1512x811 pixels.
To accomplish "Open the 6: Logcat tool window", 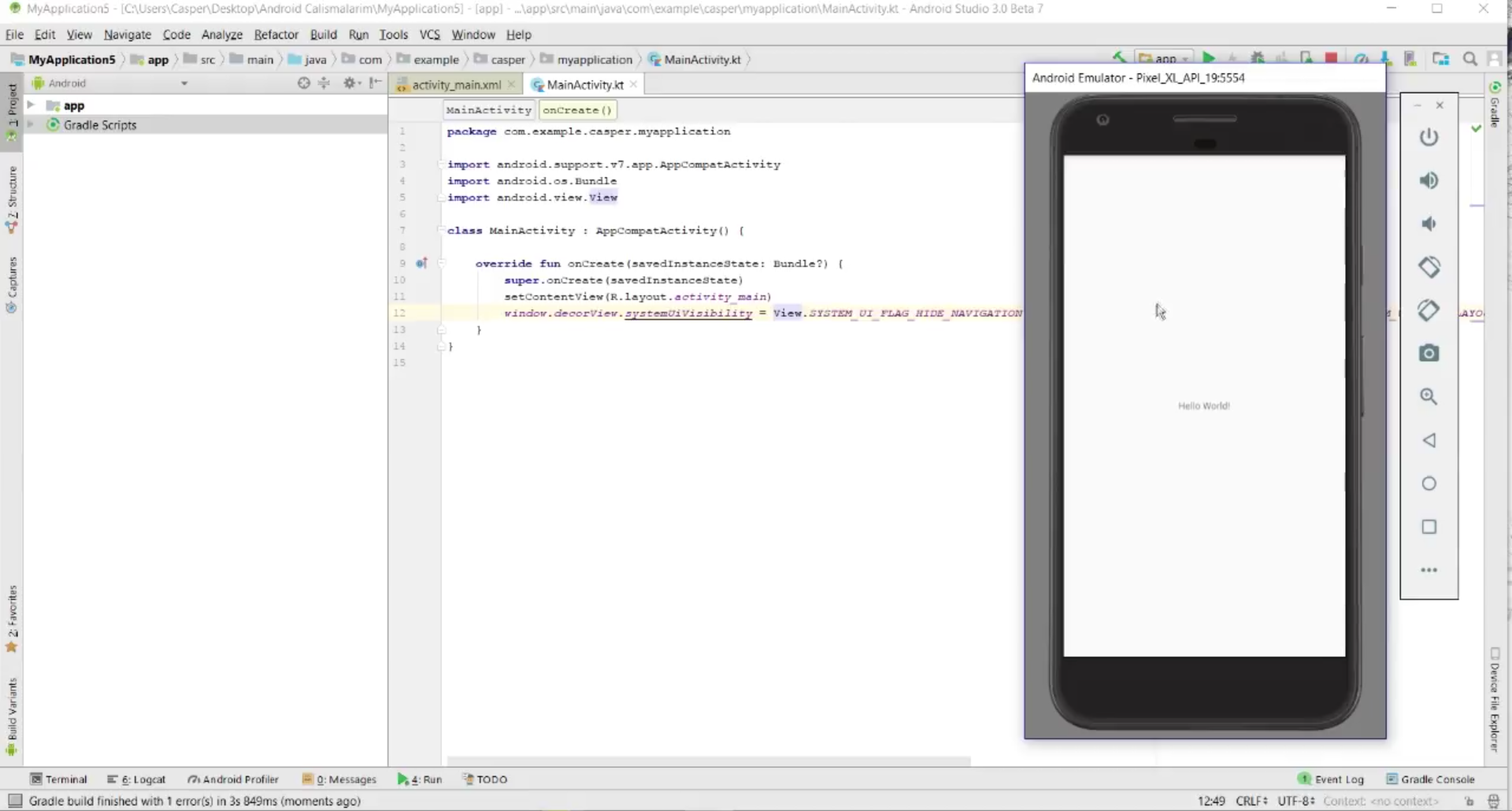I will 136,780.
